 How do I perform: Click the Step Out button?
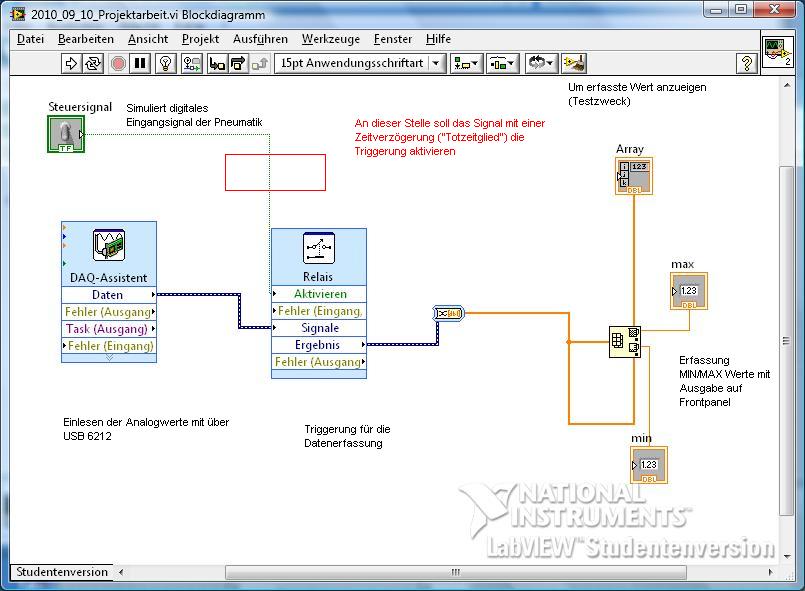click(x=260, y=64)
